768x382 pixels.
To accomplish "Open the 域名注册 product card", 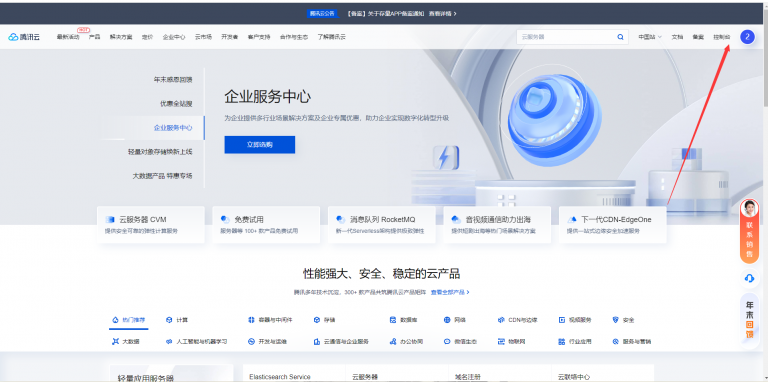I will coord(500,373).
